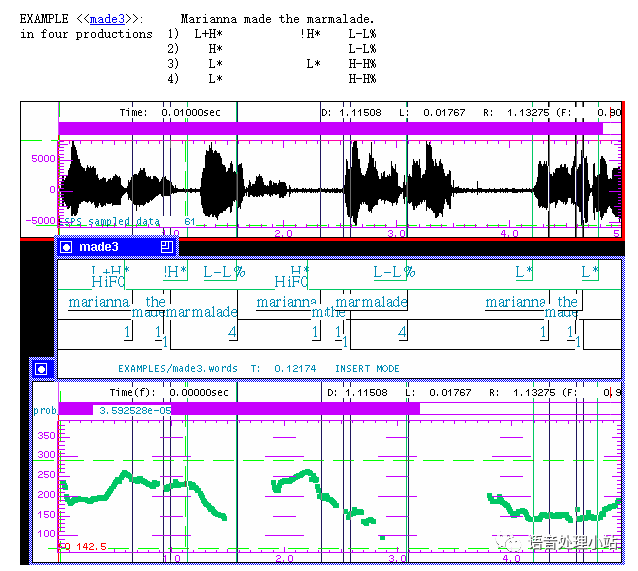Click the prob 3.592528e-05 value
This screenshot has width=638, height=571.
tap(135, 410)
